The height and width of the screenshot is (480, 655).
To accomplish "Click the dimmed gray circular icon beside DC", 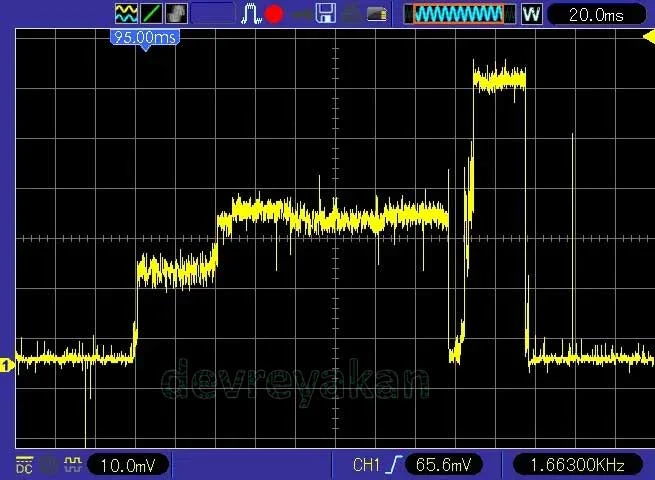I will click(x=48, y=465).
